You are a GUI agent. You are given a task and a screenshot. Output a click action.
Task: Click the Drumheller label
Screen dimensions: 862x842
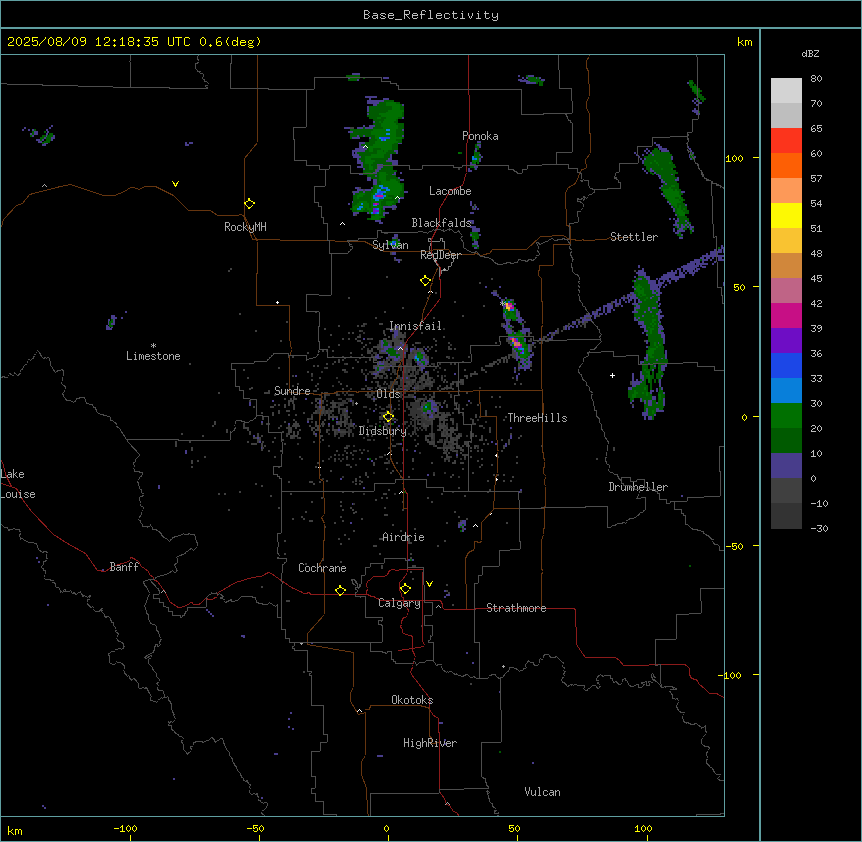(x=638, y=487)
